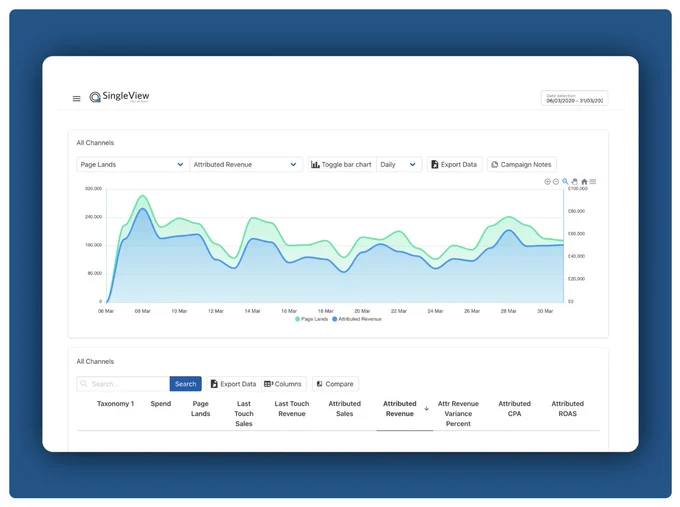Sort by Attributed Sales column
This screenshot has height=507, width=680.
[x=344, y=409]
